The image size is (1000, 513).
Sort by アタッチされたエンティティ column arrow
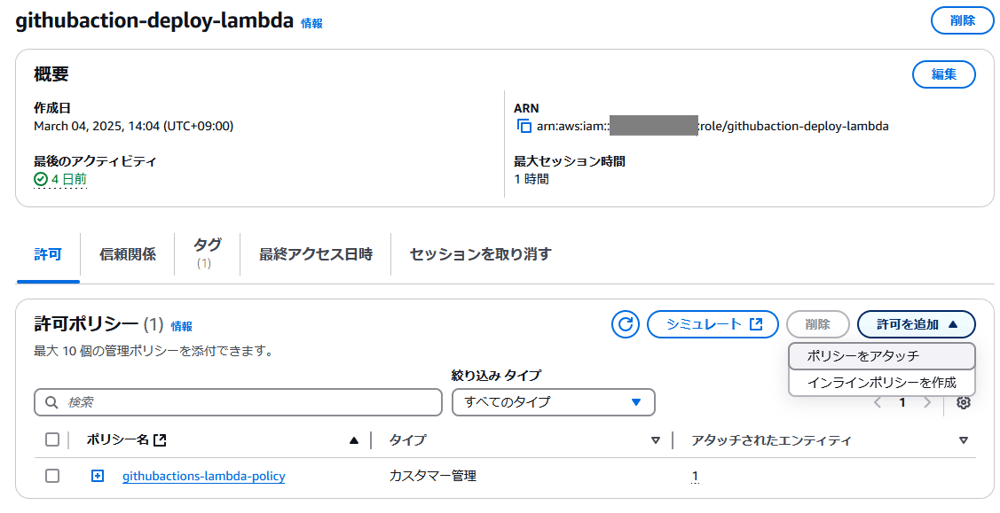[963, 440]
